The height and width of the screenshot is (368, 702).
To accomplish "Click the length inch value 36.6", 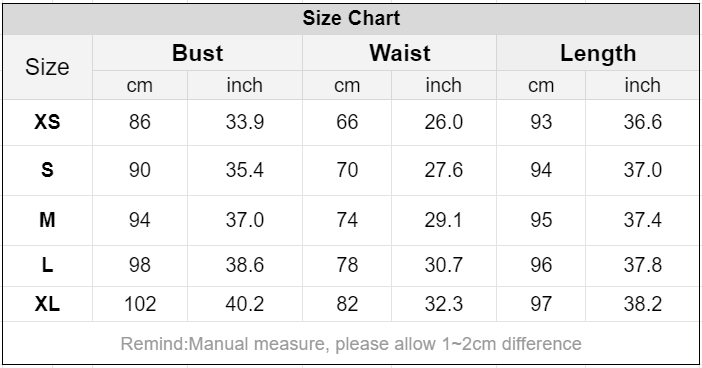I will point(642,122).
